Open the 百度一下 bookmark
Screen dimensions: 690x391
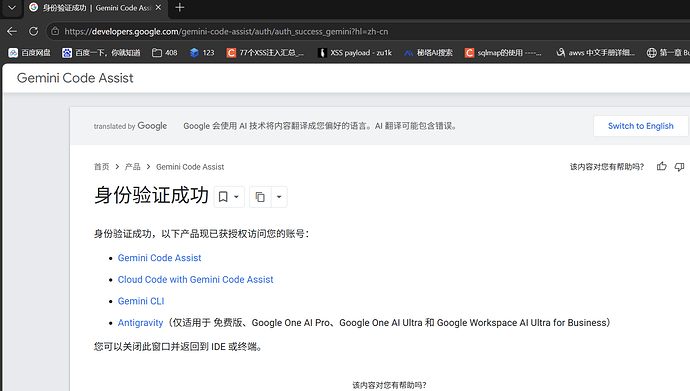(x=101, y=53)
